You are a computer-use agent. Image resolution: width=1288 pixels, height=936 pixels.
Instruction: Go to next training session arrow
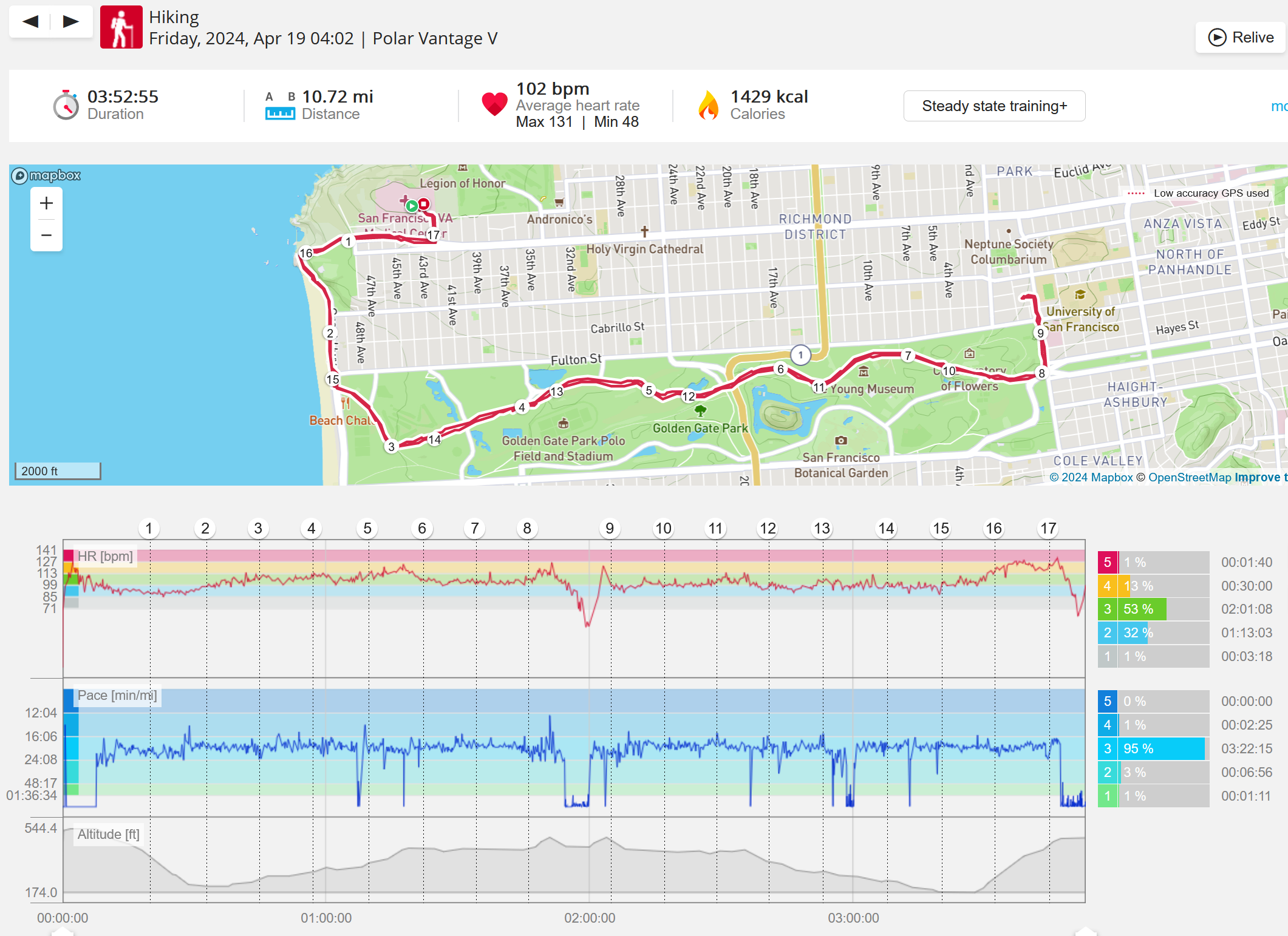pos(71,22)
